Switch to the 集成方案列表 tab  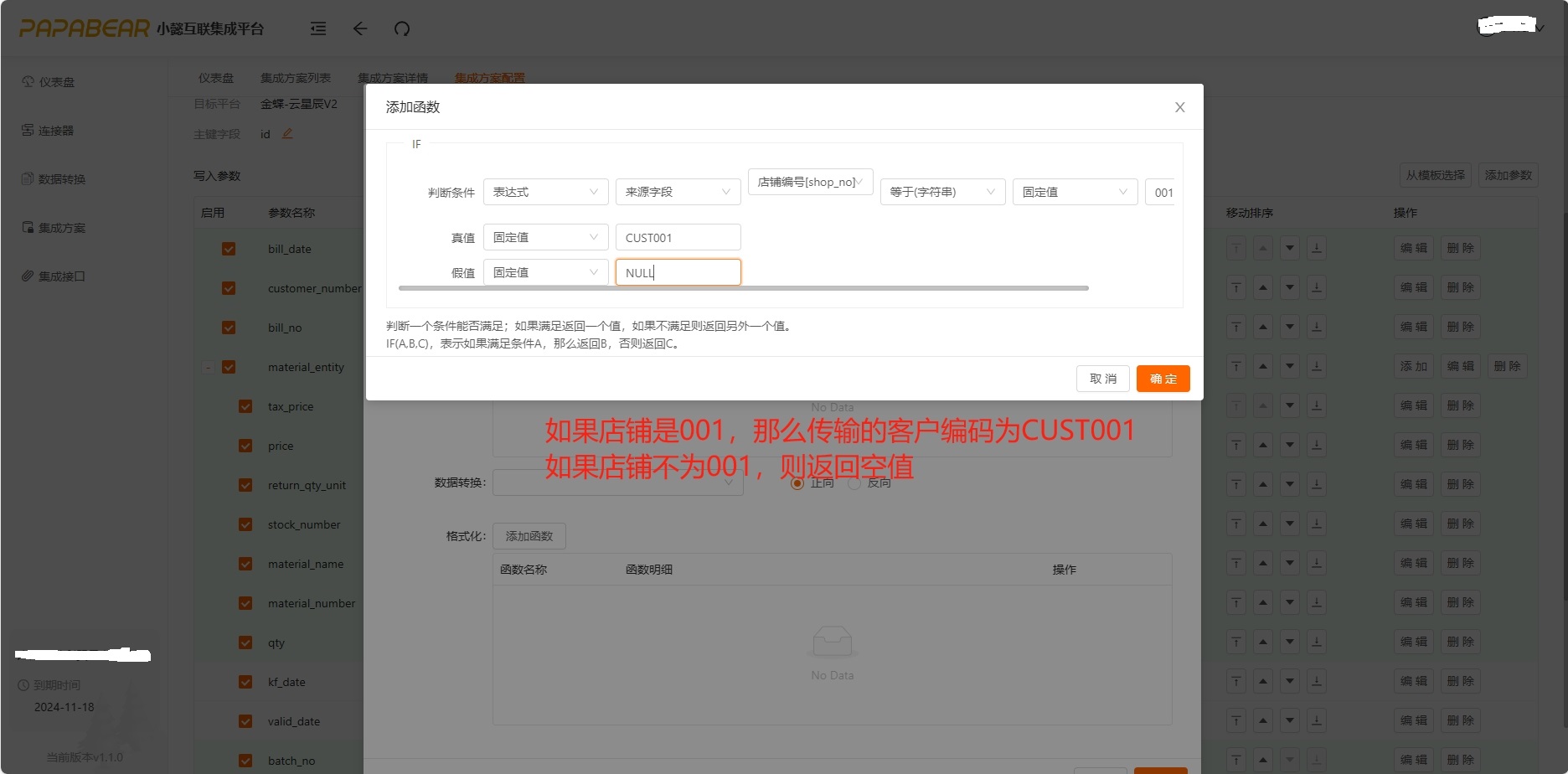[295, 78]
